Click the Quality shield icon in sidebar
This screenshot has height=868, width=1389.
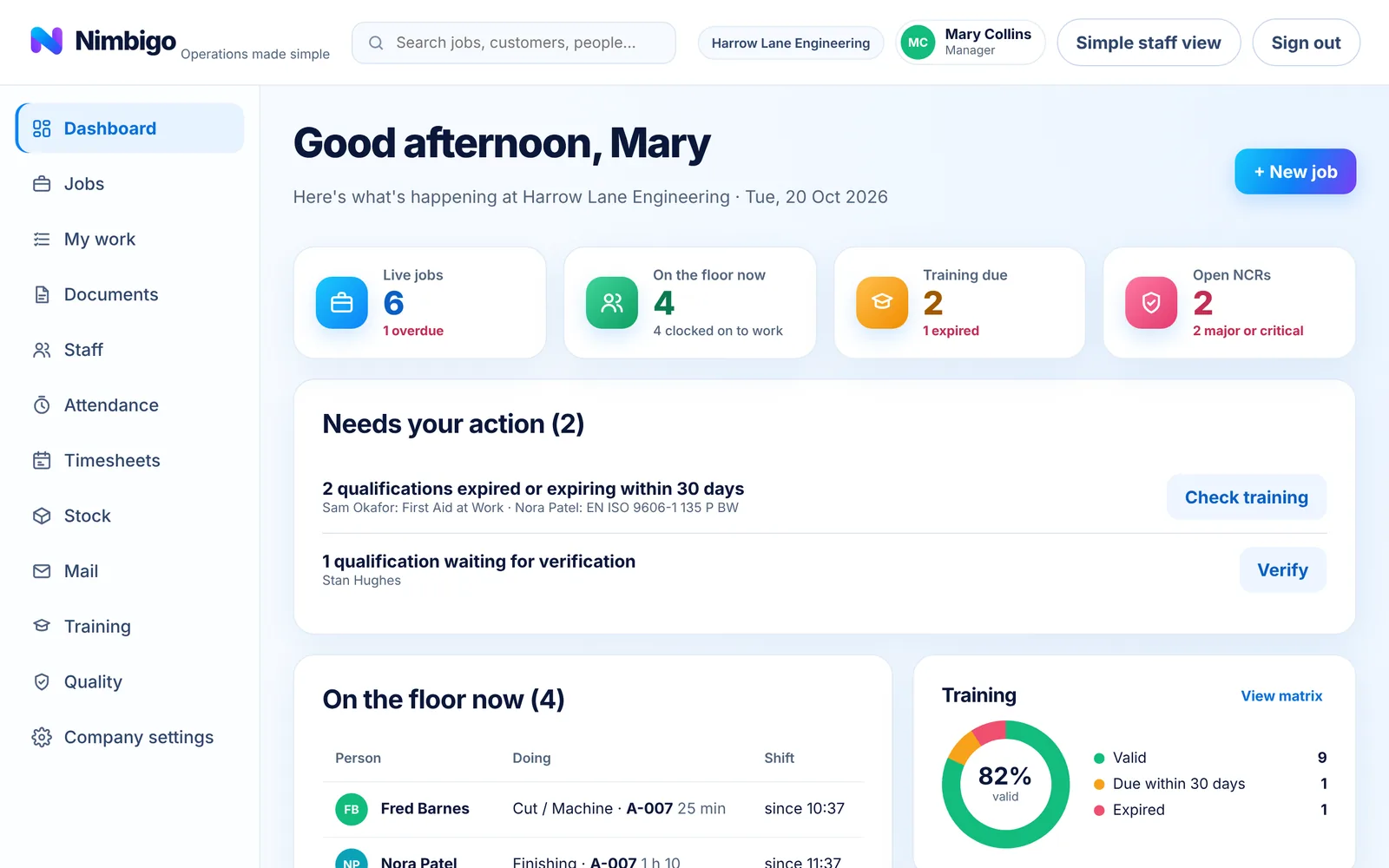pos(42,682)
